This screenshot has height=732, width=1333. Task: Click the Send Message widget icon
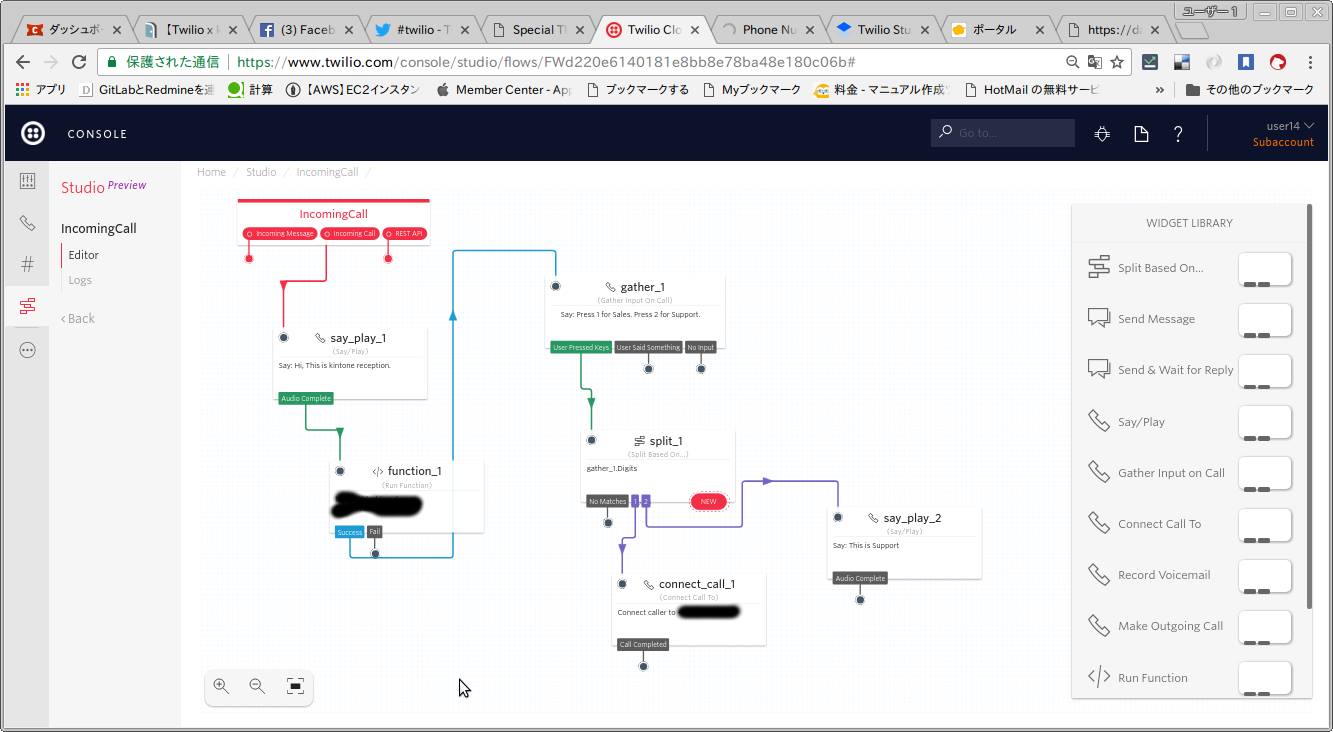[1099, 317]
